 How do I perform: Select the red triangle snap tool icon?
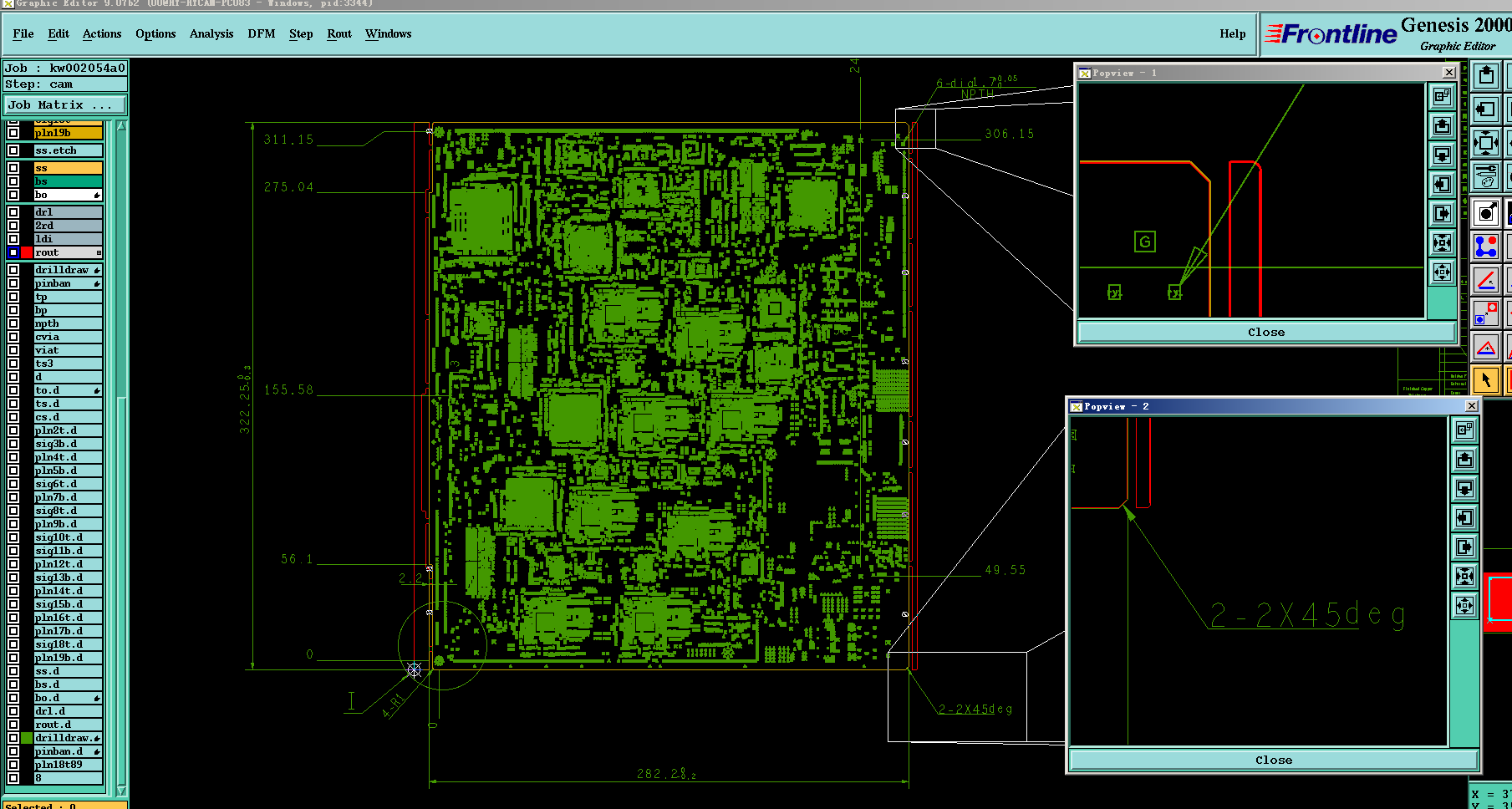click(1485, 347)
